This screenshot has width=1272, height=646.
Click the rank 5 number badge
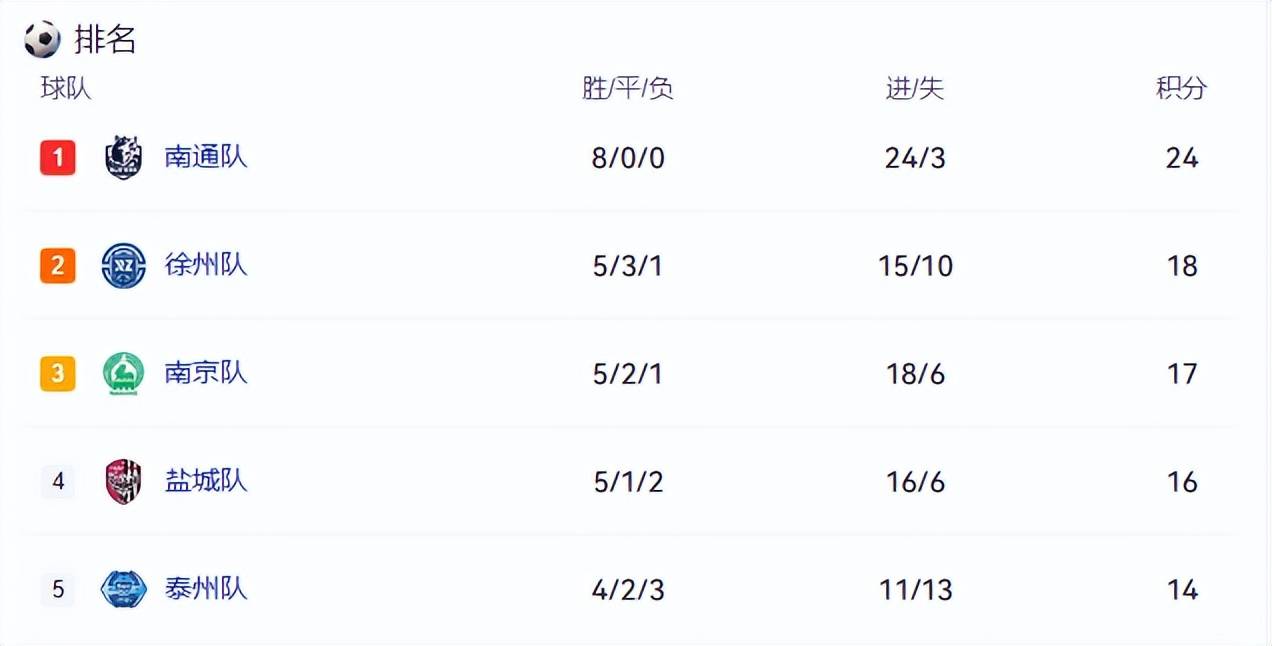(58, 589)
